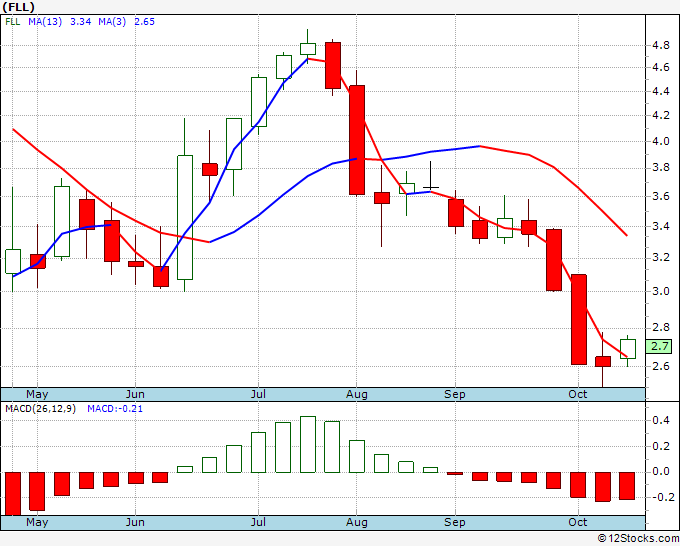Click the highlighted 2.7 current price label
The width and height of the screenshot is (680, 546).
(x=659, y=346)
